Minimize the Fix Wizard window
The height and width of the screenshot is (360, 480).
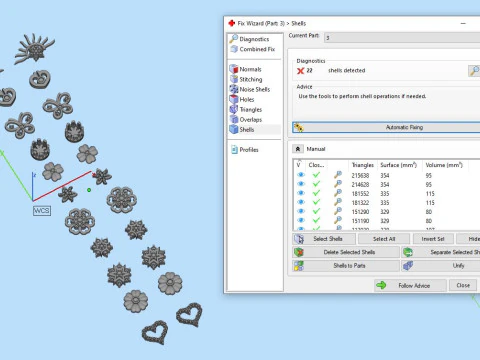[463, 23]
